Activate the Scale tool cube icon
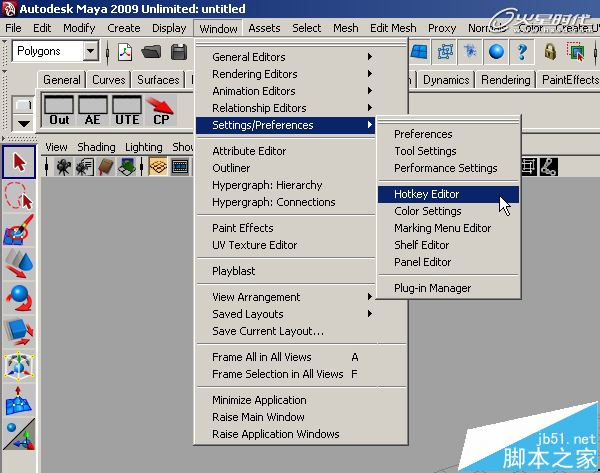The image size is (600, 473). point(19,332)
